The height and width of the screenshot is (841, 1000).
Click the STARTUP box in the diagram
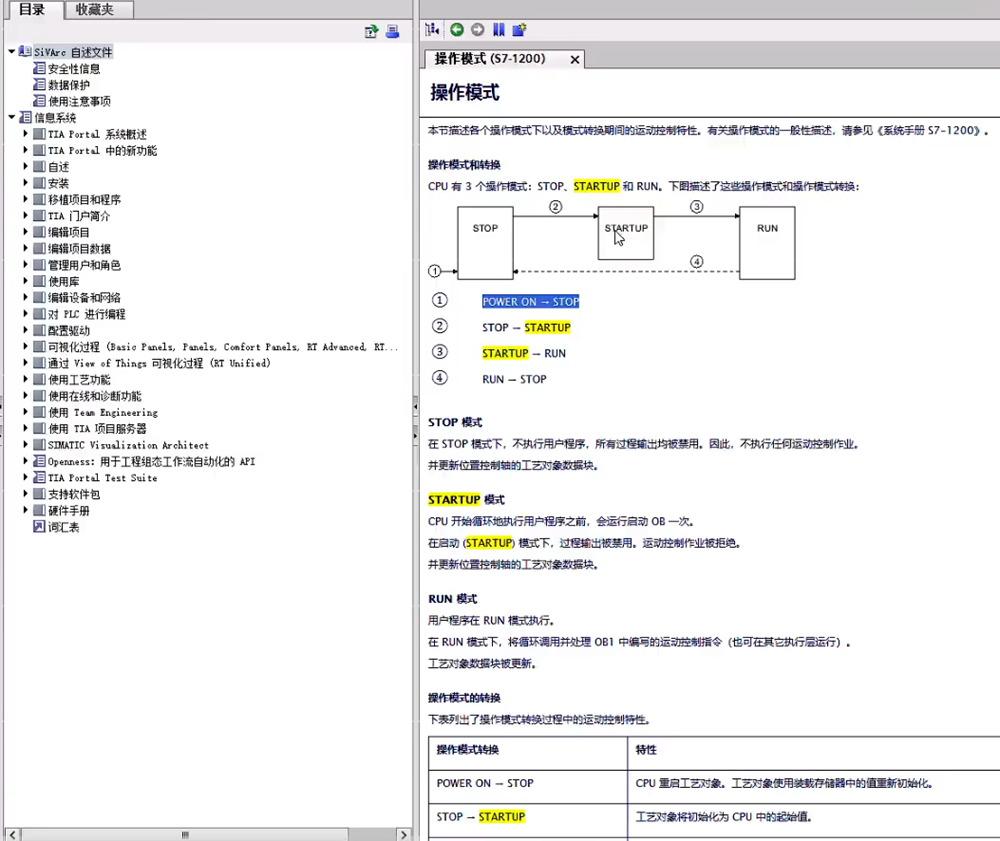(626, 232)
